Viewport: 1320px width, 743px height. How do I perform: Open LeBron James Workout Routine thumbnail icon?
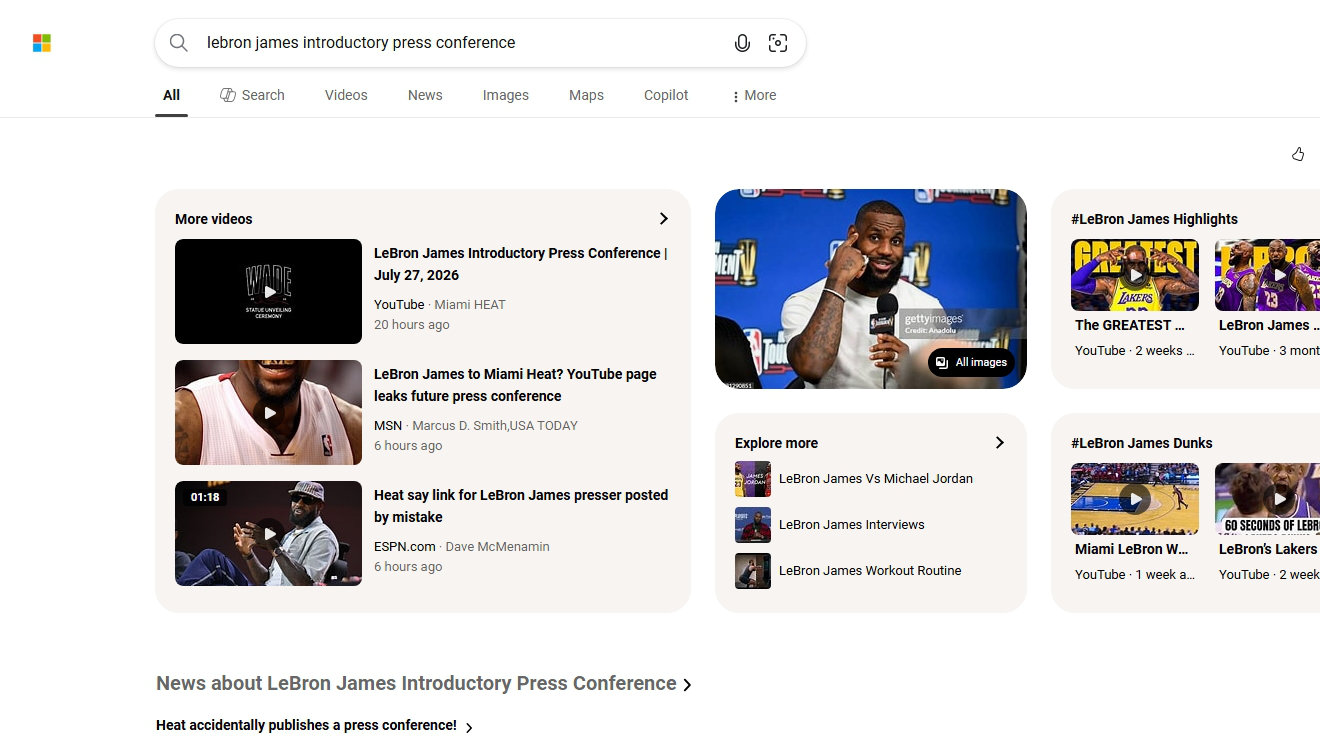[753, 571]
